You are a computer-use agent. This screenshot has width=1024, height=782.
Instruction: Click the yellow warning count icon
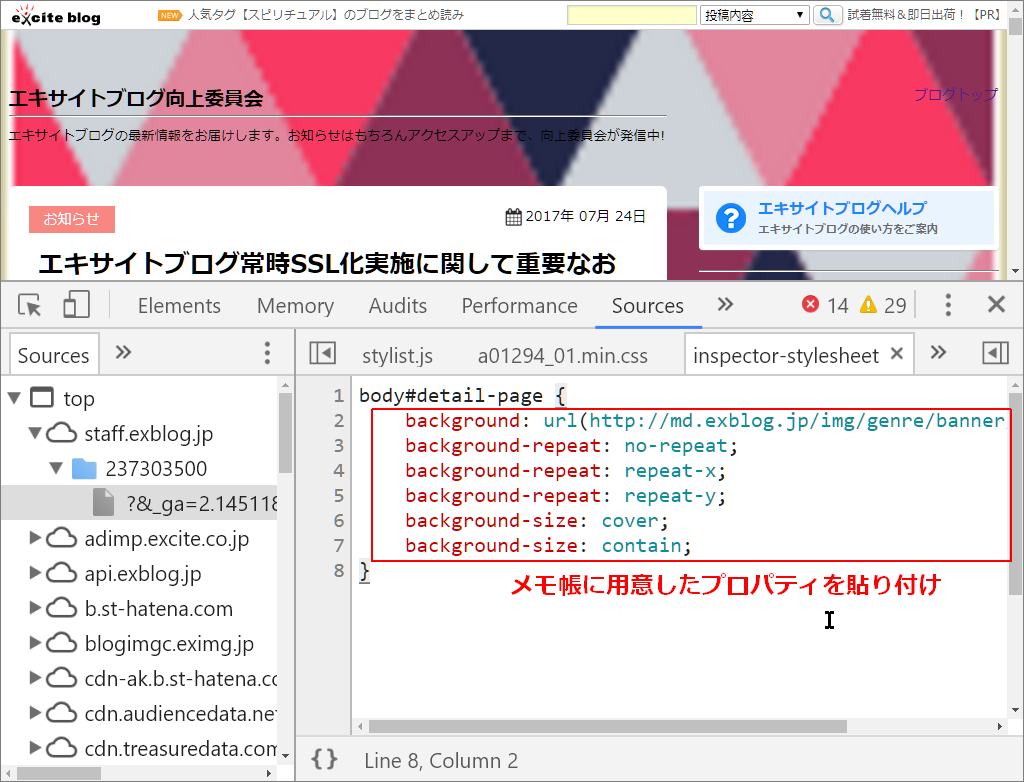[x=869, y=304]
